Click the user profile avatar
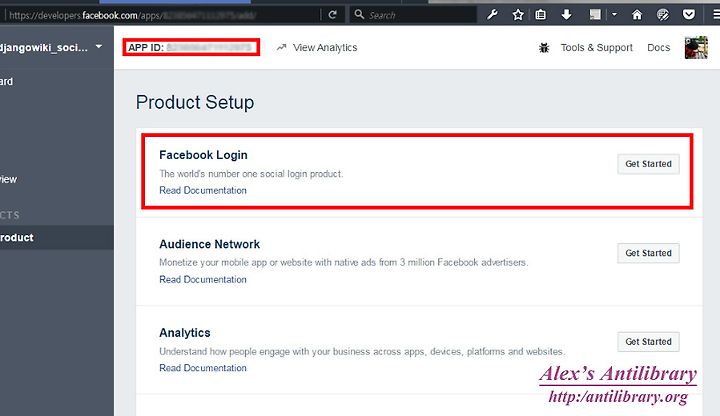Screen dimensions: 720x416 (x=696, y=48)
